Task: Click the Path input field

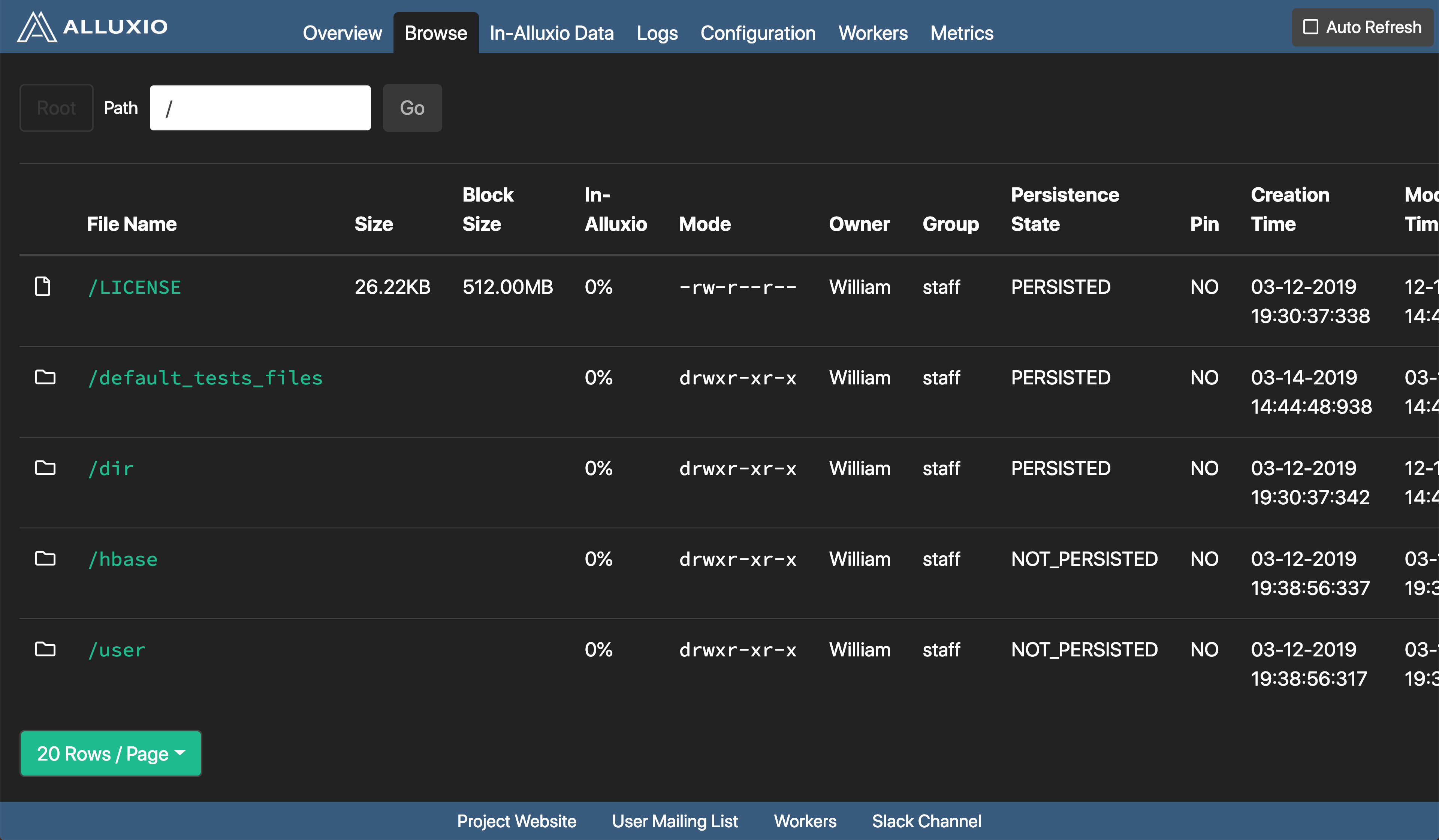Action: click(260, 108)
